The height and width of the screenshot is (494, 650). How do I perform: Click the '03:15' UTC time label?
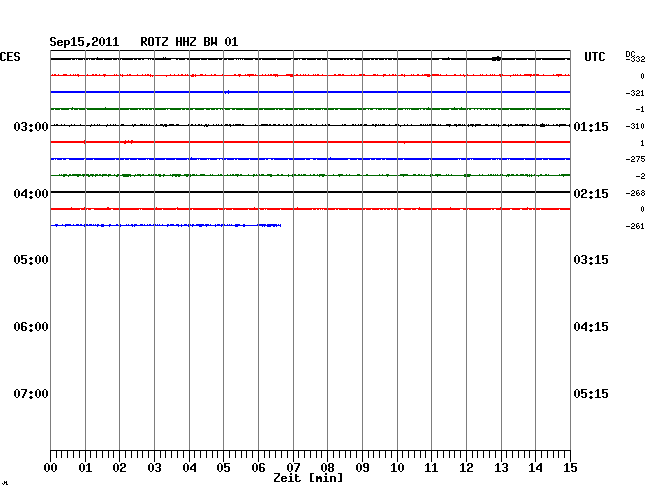591,260
